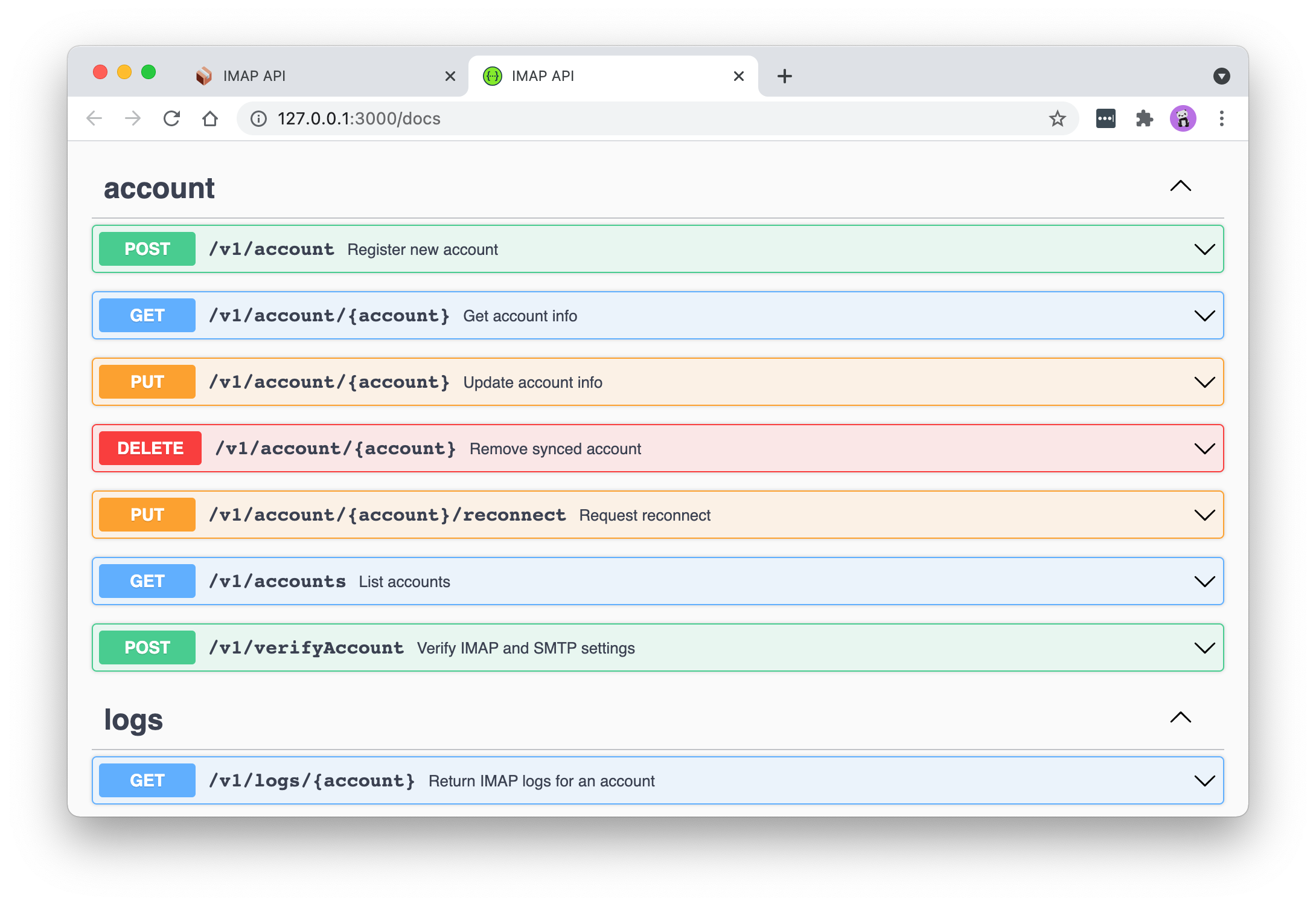Open the Chrome three-dot menu
1316x906 pixels.
point(1221,118)
